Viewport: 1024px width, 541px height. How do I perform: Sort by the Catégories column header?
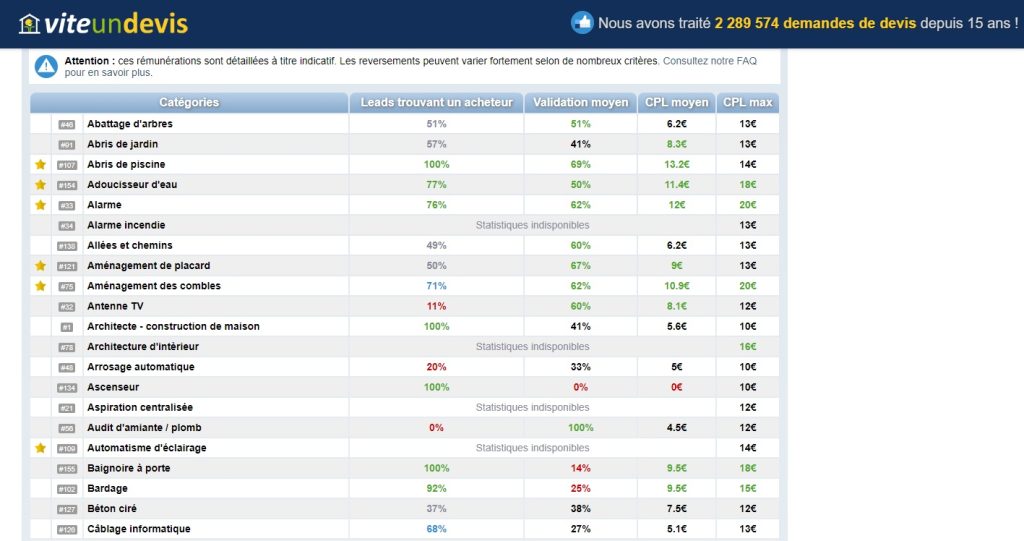[189, 103]
